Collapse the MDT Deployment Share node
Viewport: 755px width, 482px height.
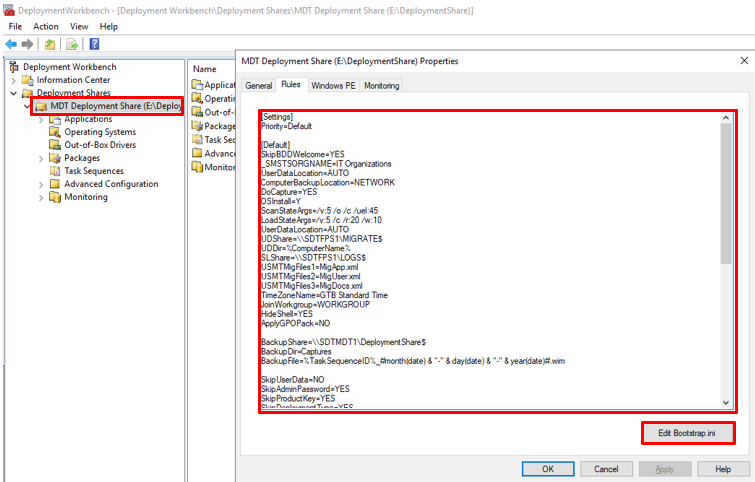tap(27, 106)
